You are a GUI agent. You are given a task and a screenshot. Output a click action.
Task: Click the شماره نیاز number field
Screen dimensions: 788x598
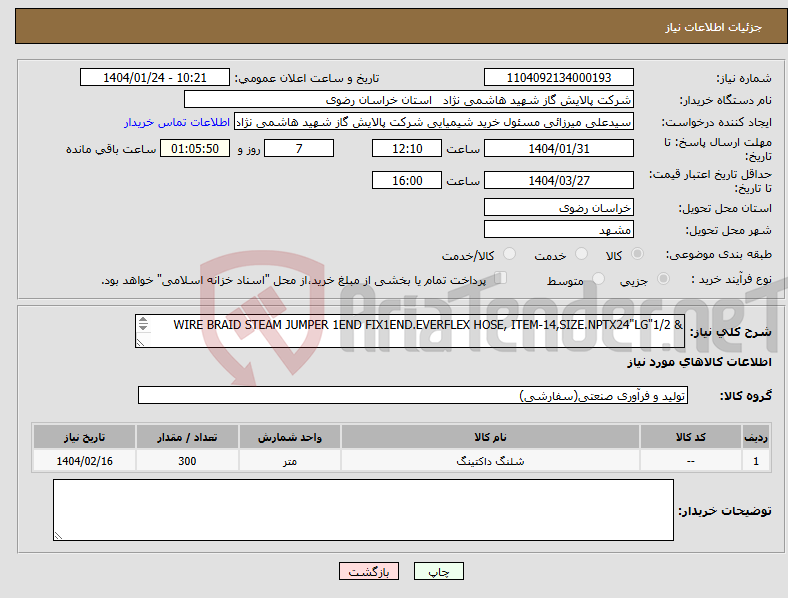(x=558, y=77)
